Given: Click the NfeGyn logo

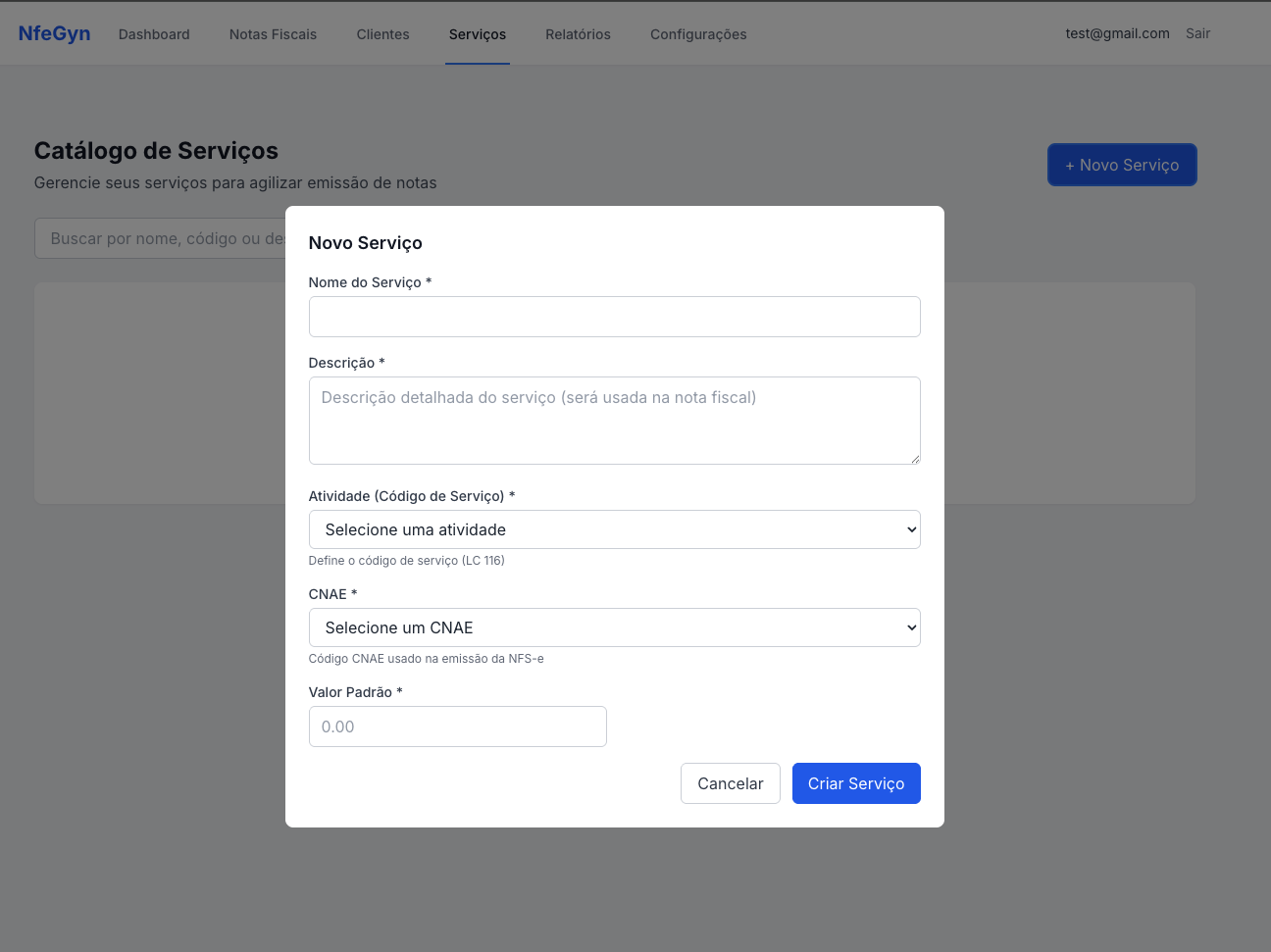Looking at the screenshot, I should pyautogui.click(x=54, y=33).
